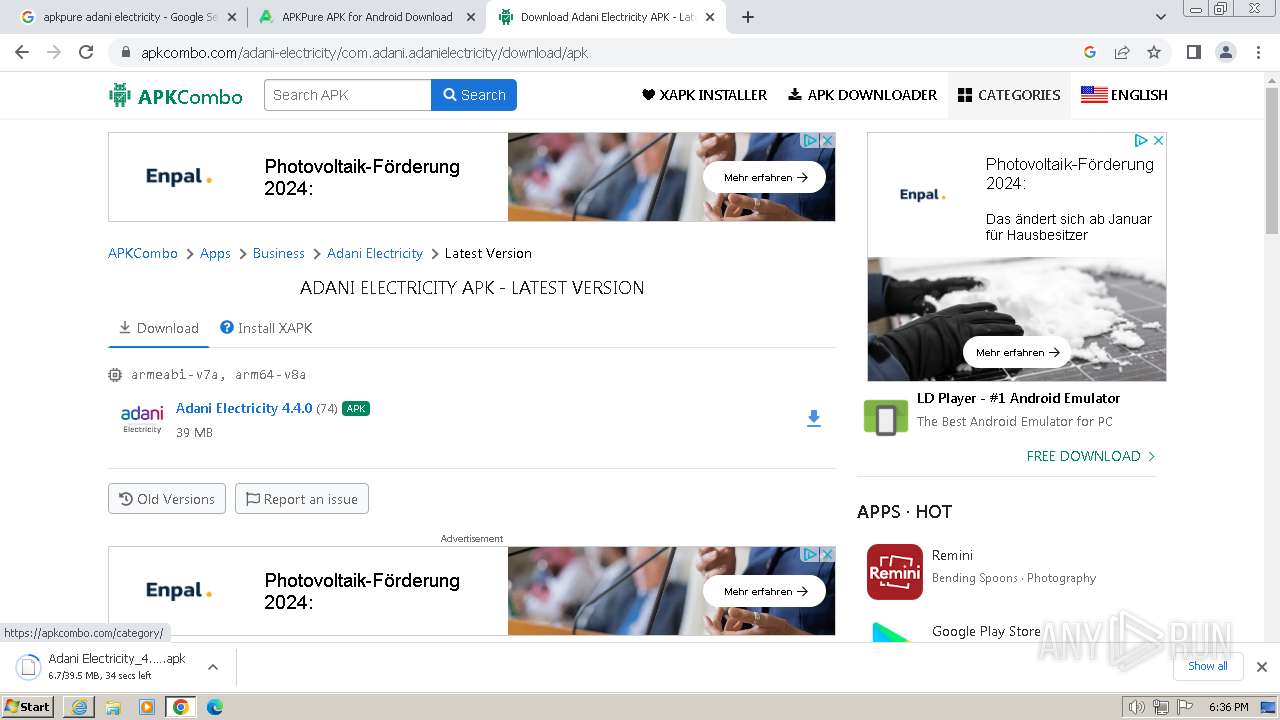Reload the page with the refresh icon

pyautogui.click(x=86, y=52)
